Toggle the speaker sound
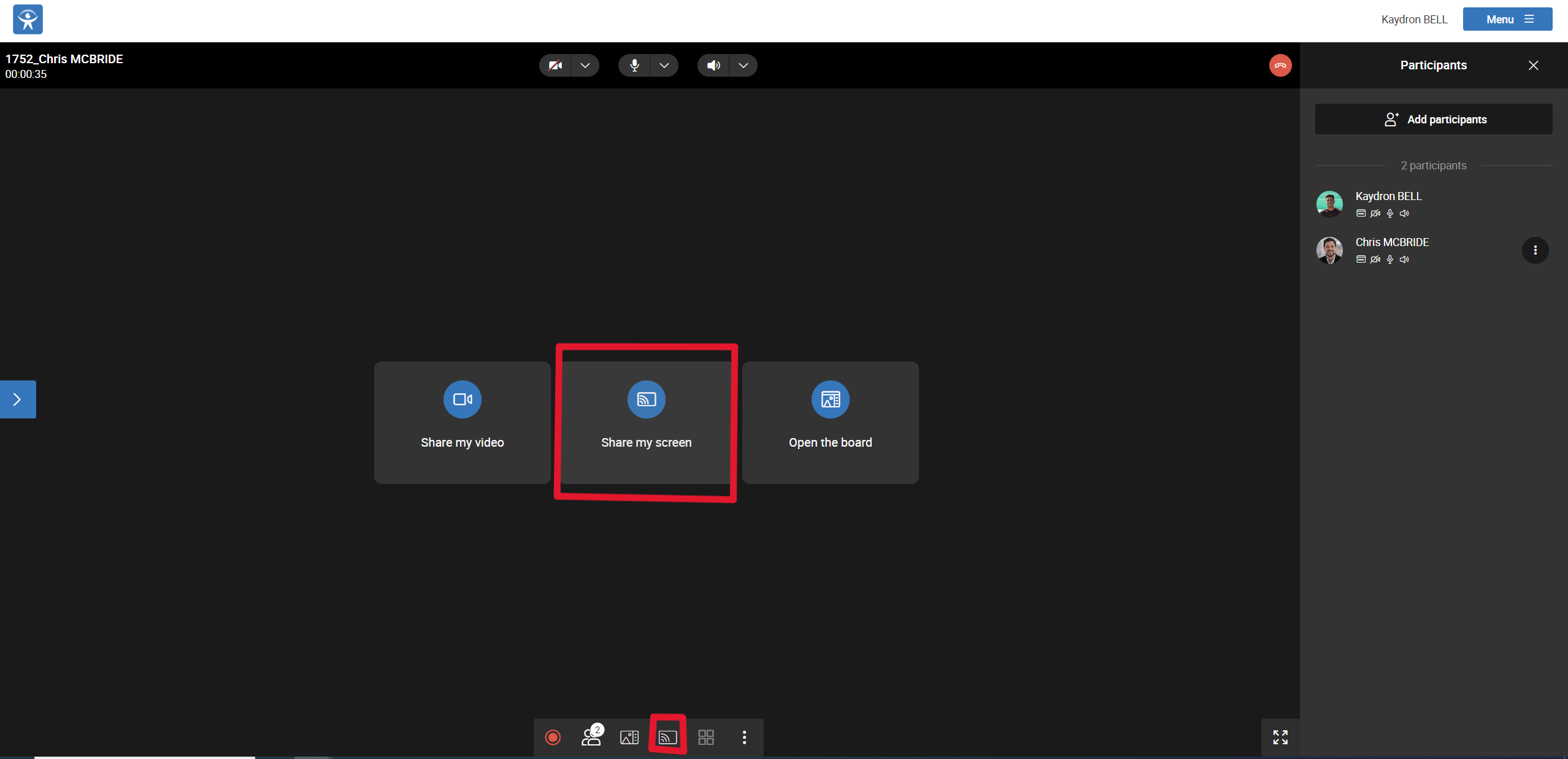The width and height of the screenshot is (1568, 759). (713, 66)
